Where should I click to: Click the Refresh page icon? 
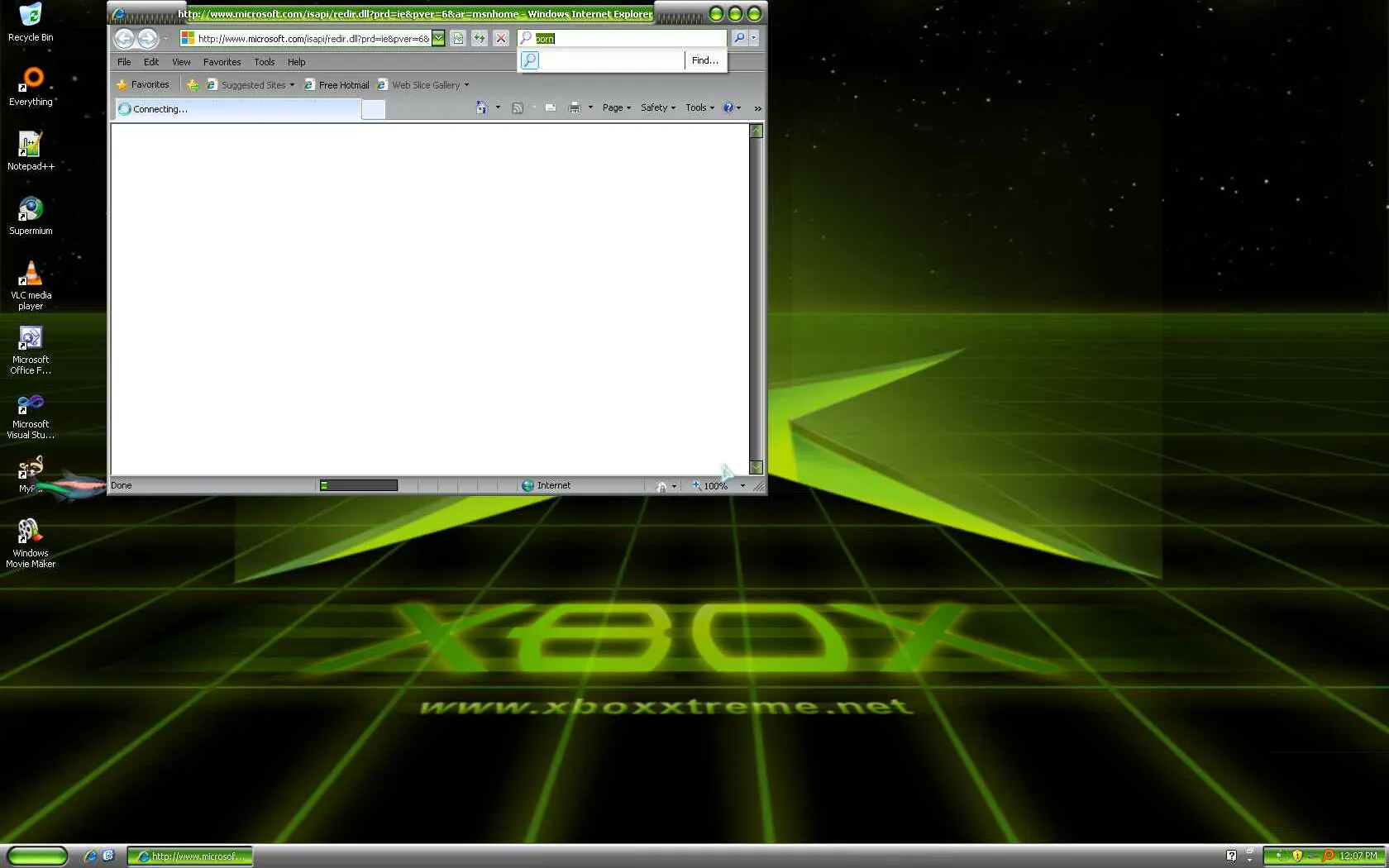click(x=480, y=38)
